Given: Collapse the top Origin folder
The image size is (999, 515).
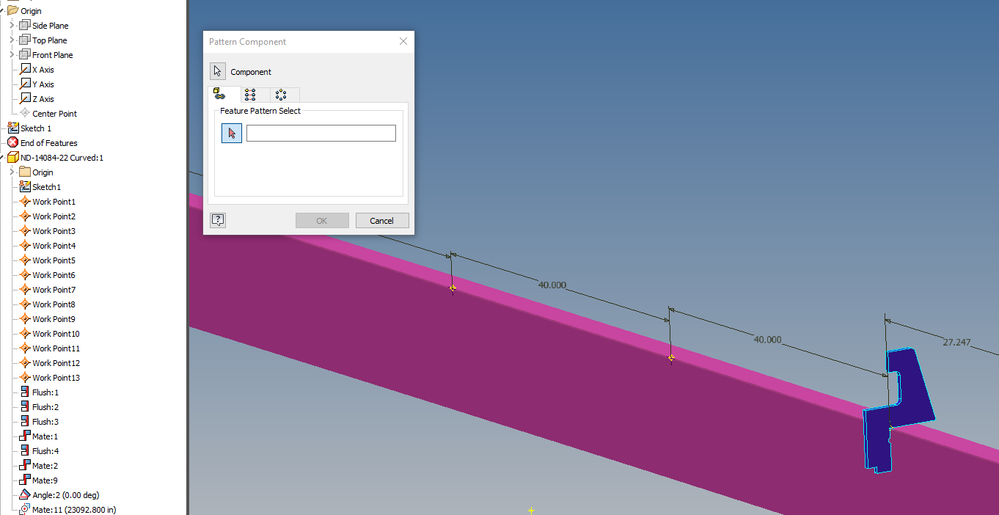Looking at the screenshot, I should 3,11.
